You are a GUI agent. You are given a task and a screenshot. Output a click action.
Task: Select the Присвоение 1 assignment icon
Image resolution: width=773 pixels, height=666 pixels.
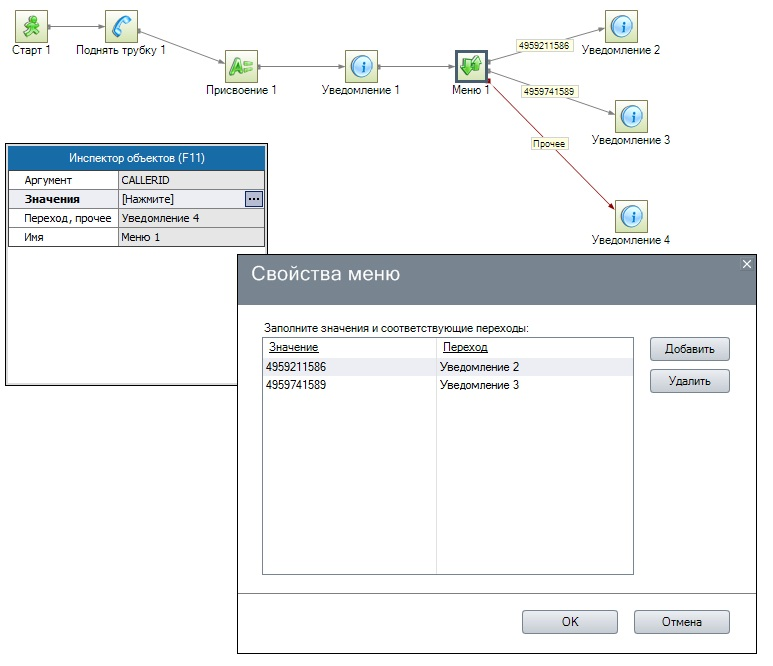point(241,67)
